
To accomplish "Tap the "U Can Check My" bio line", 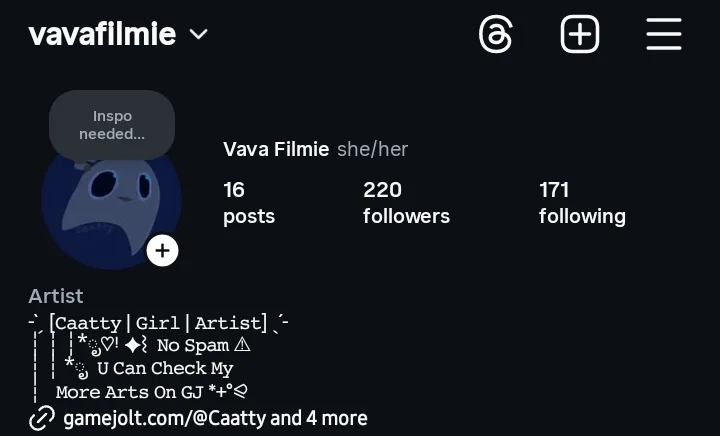I will (x=165, y=368).
